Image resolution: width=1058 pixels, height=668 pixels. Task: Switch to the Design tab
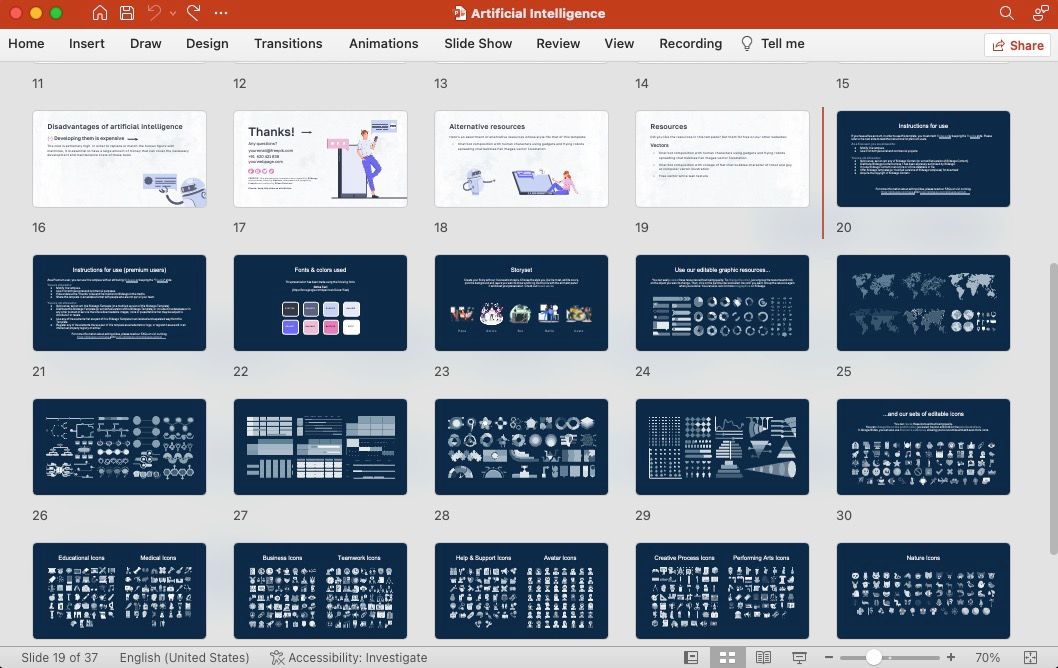point(207,44)
